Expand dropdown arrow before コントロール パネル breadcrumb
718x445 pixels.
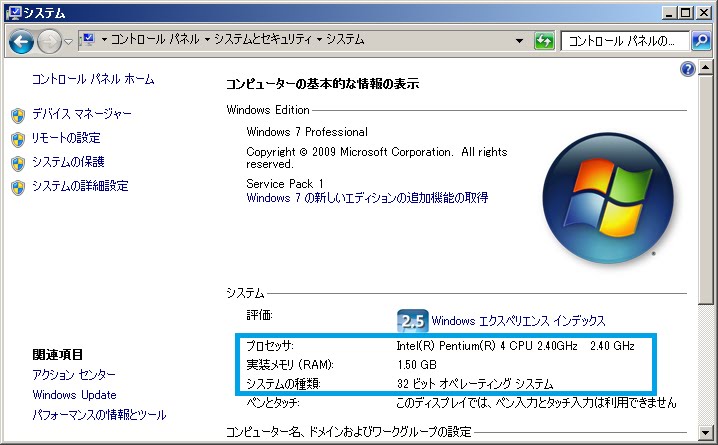click(104, 40)
